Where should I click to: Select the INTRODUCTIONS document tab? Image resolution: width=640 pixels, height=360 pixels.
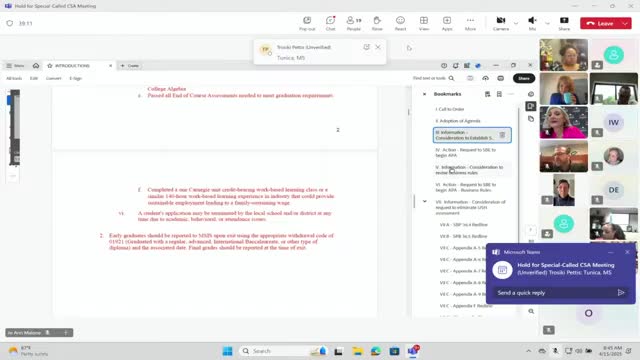(x=73, y=66)
